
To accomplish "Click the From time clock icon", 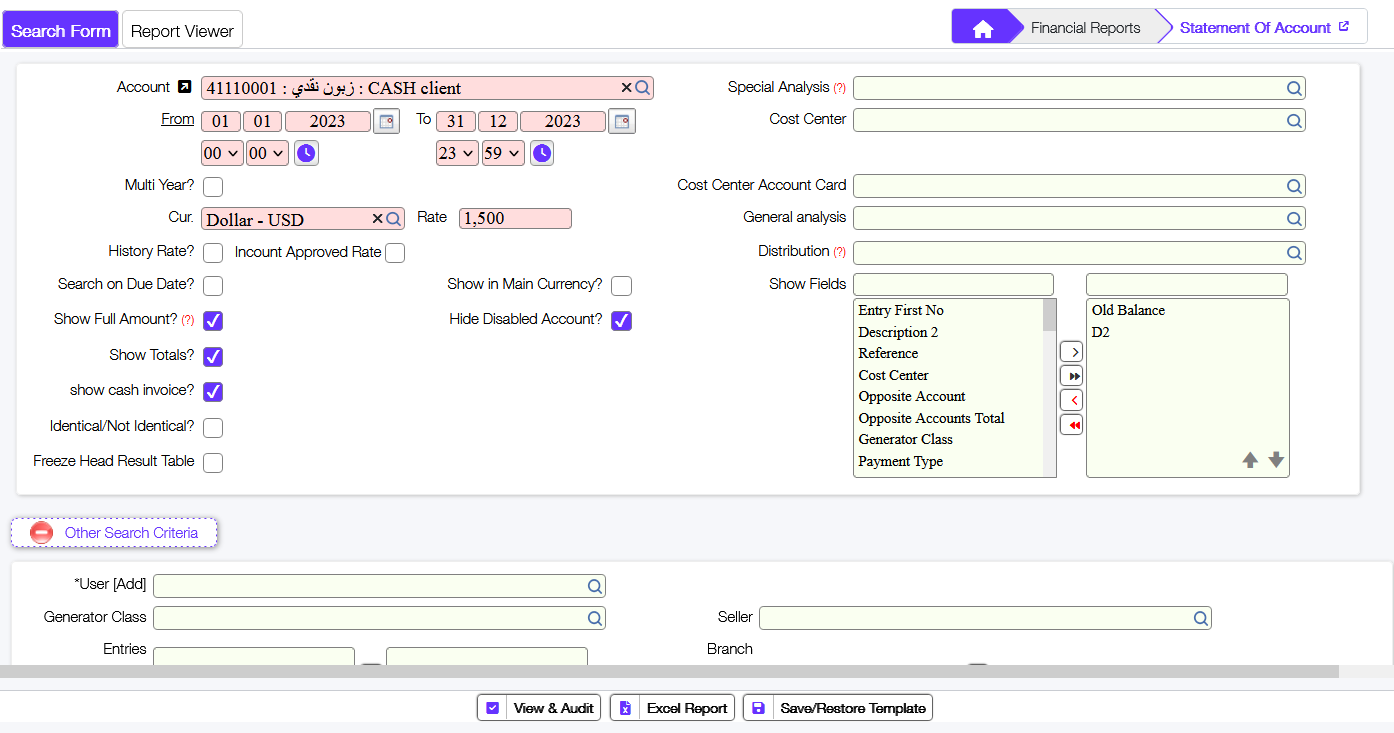I will pos(306,153).
